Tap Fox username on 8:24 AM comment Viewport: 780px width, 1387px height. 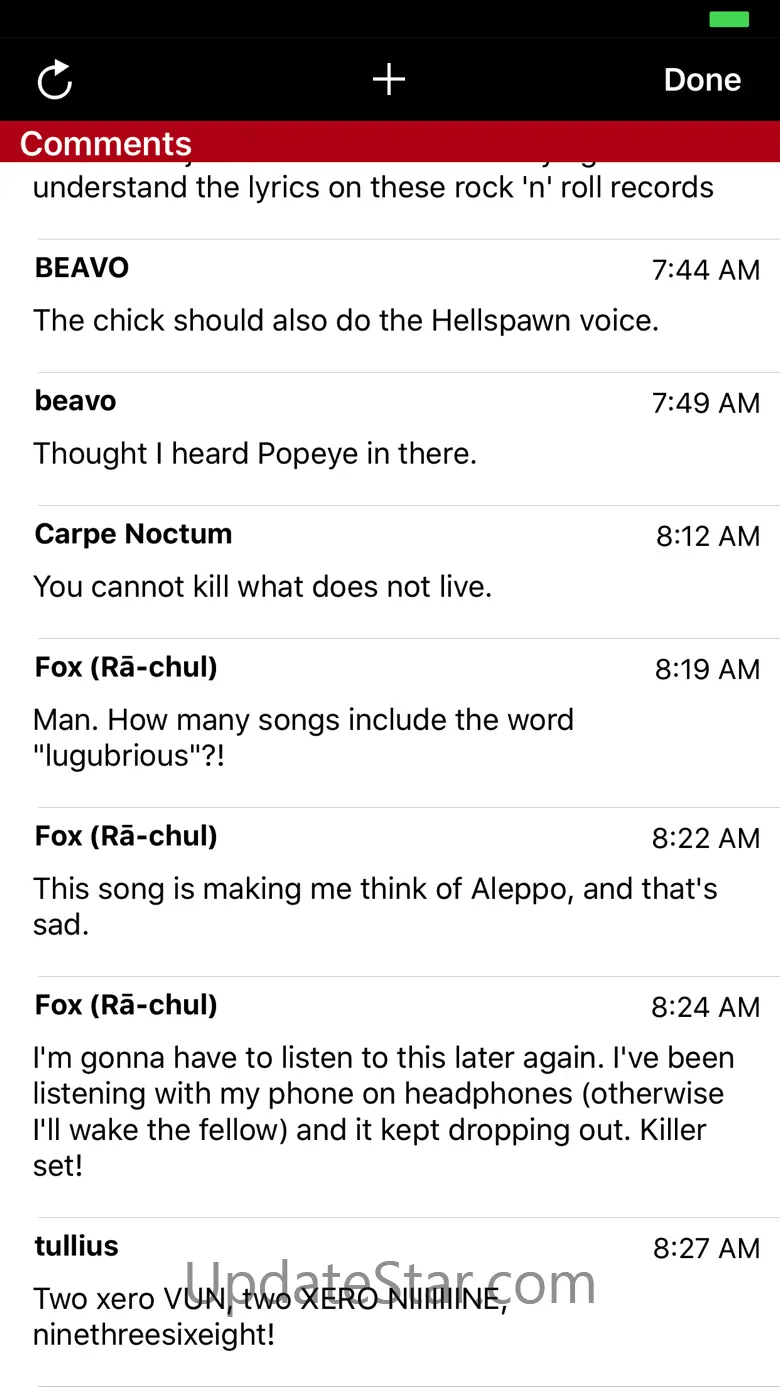pos(126,1005)
